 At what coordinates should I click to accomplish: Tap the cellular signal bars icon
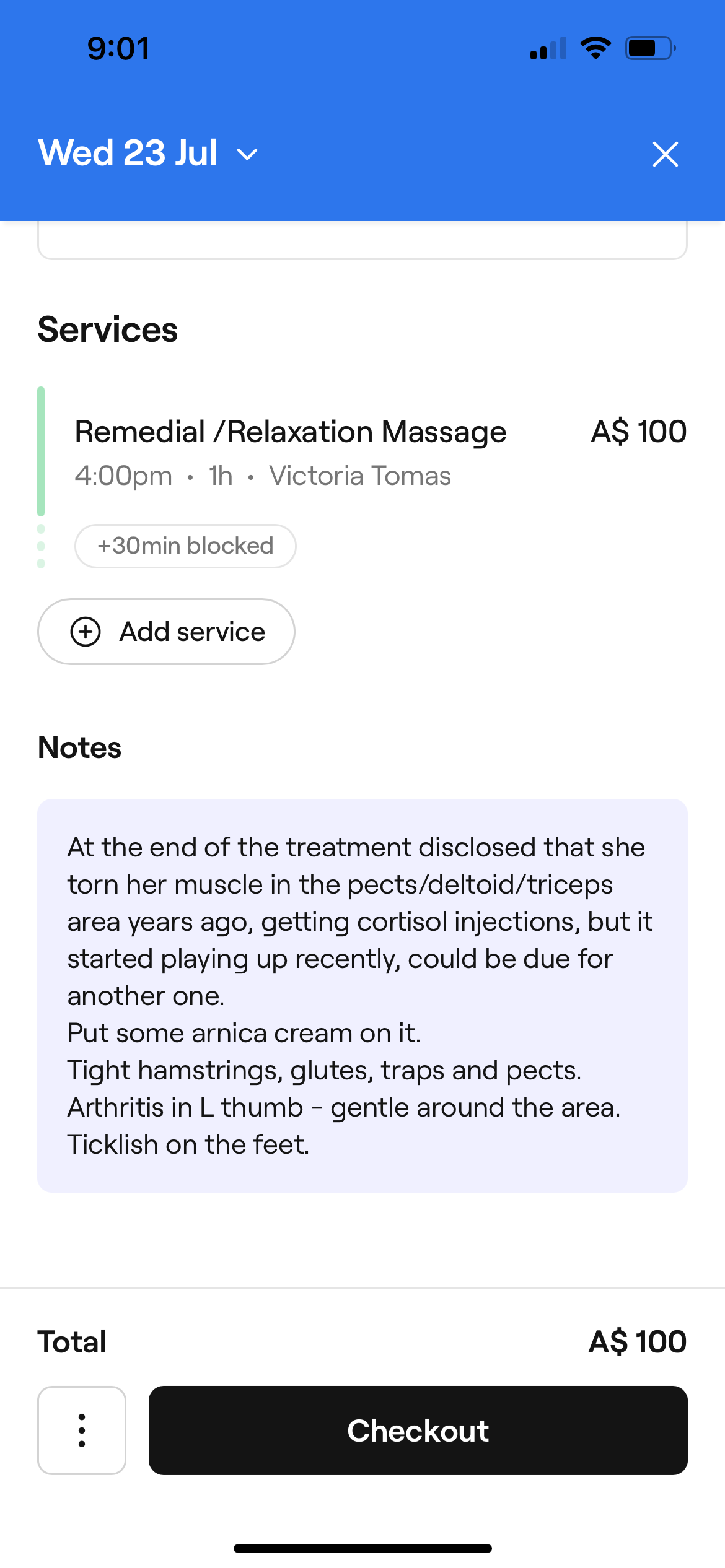548,48
